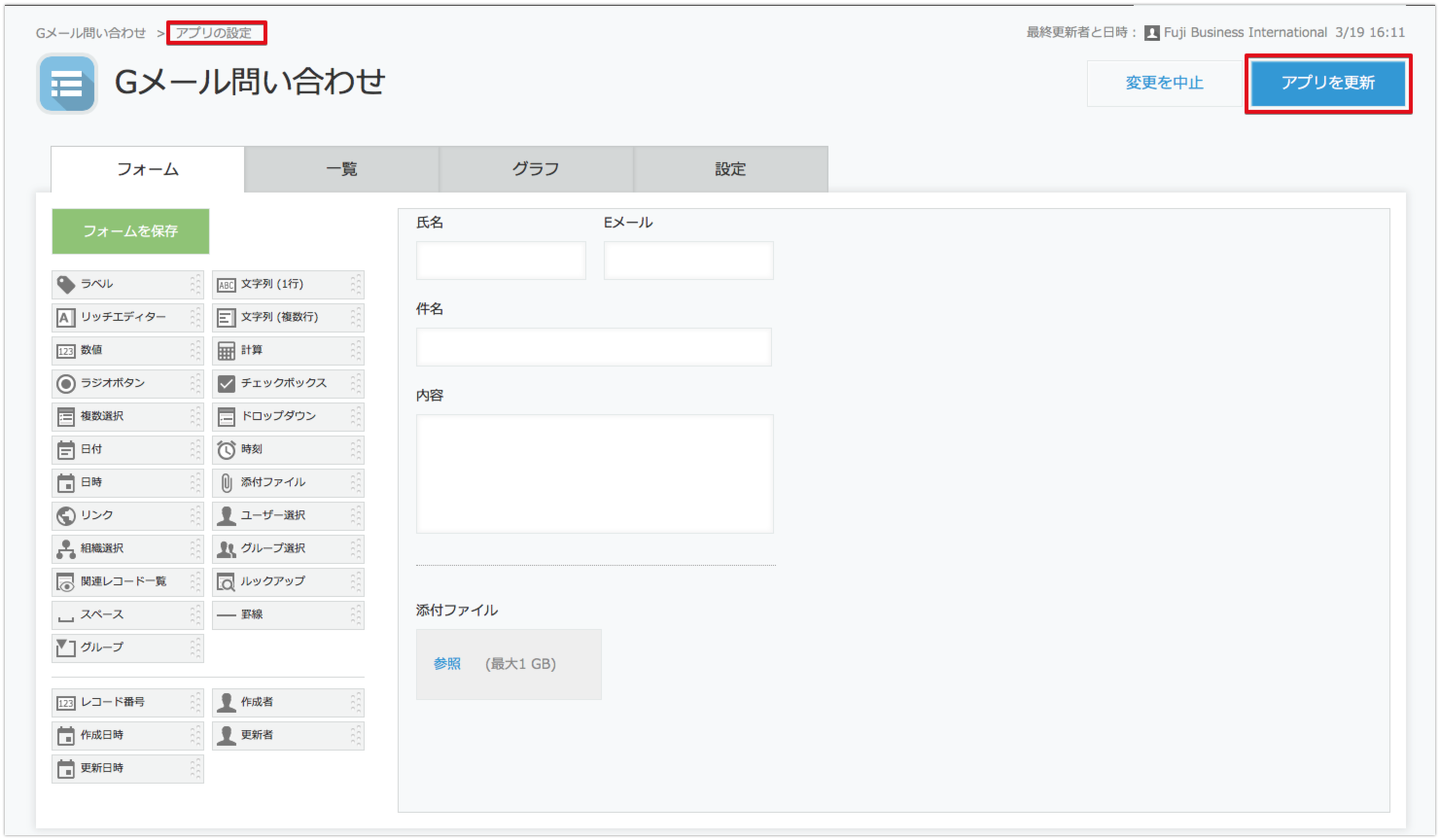
Task: Click the Lookup (ルックアップ) field icon
Action: tap(227, 581)
